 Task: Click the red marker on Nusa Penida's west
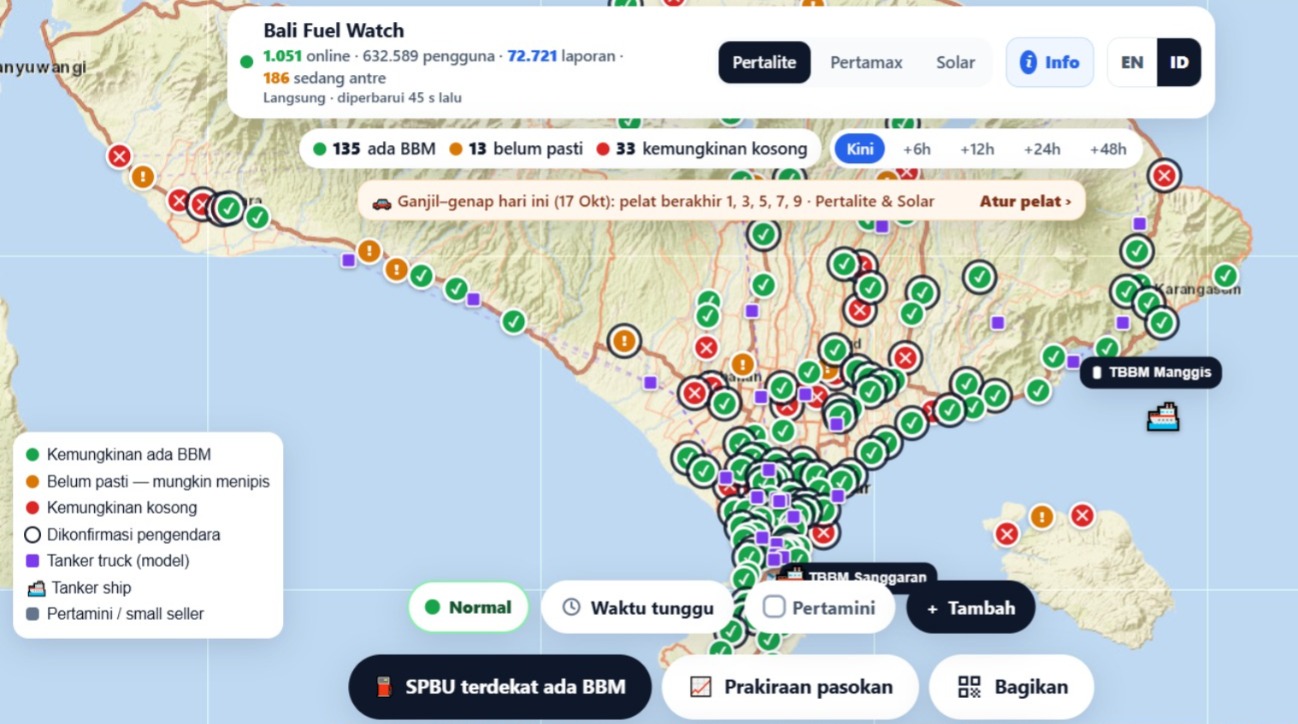point(1007,534)
